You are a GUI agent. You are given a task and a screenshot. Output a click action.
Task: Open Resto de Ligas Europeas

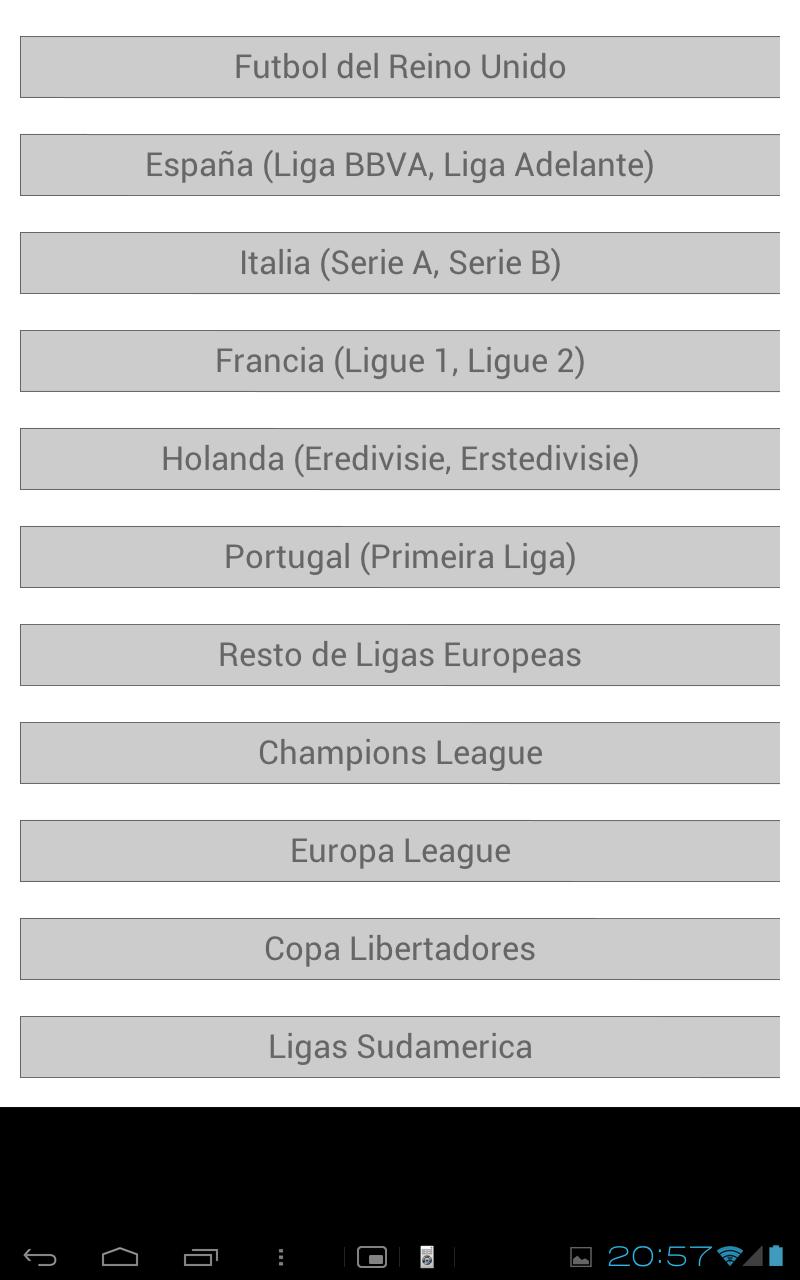point(400,655)
